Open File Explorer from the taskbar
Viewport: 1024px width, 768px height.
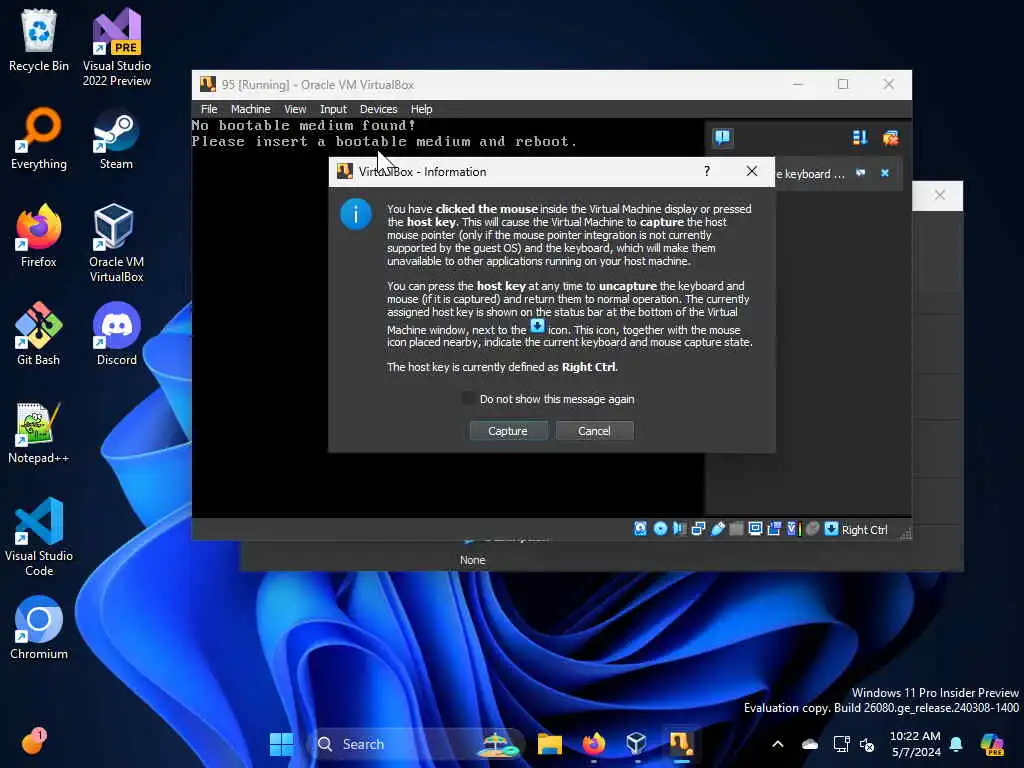(x=549, y=744)
